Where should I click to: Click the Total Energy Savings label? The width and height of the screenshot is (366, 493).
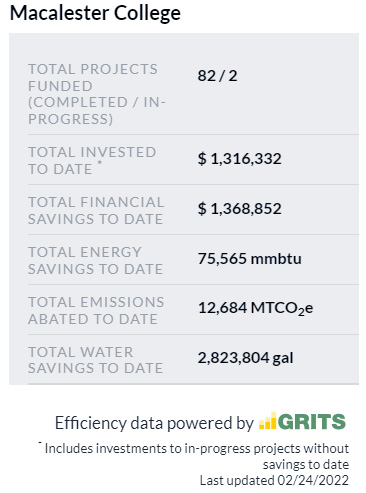coord(95,260)
